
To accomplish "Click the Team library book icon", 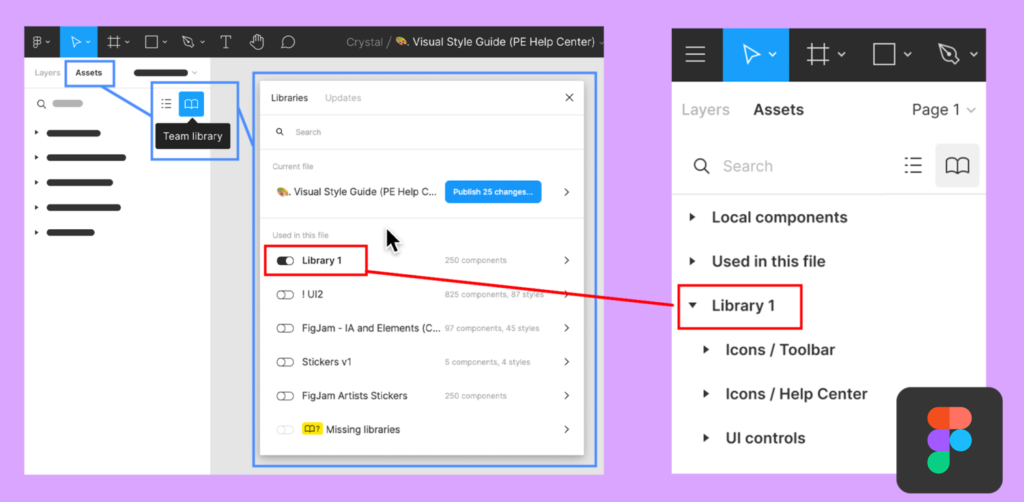I will coord(191,104).
